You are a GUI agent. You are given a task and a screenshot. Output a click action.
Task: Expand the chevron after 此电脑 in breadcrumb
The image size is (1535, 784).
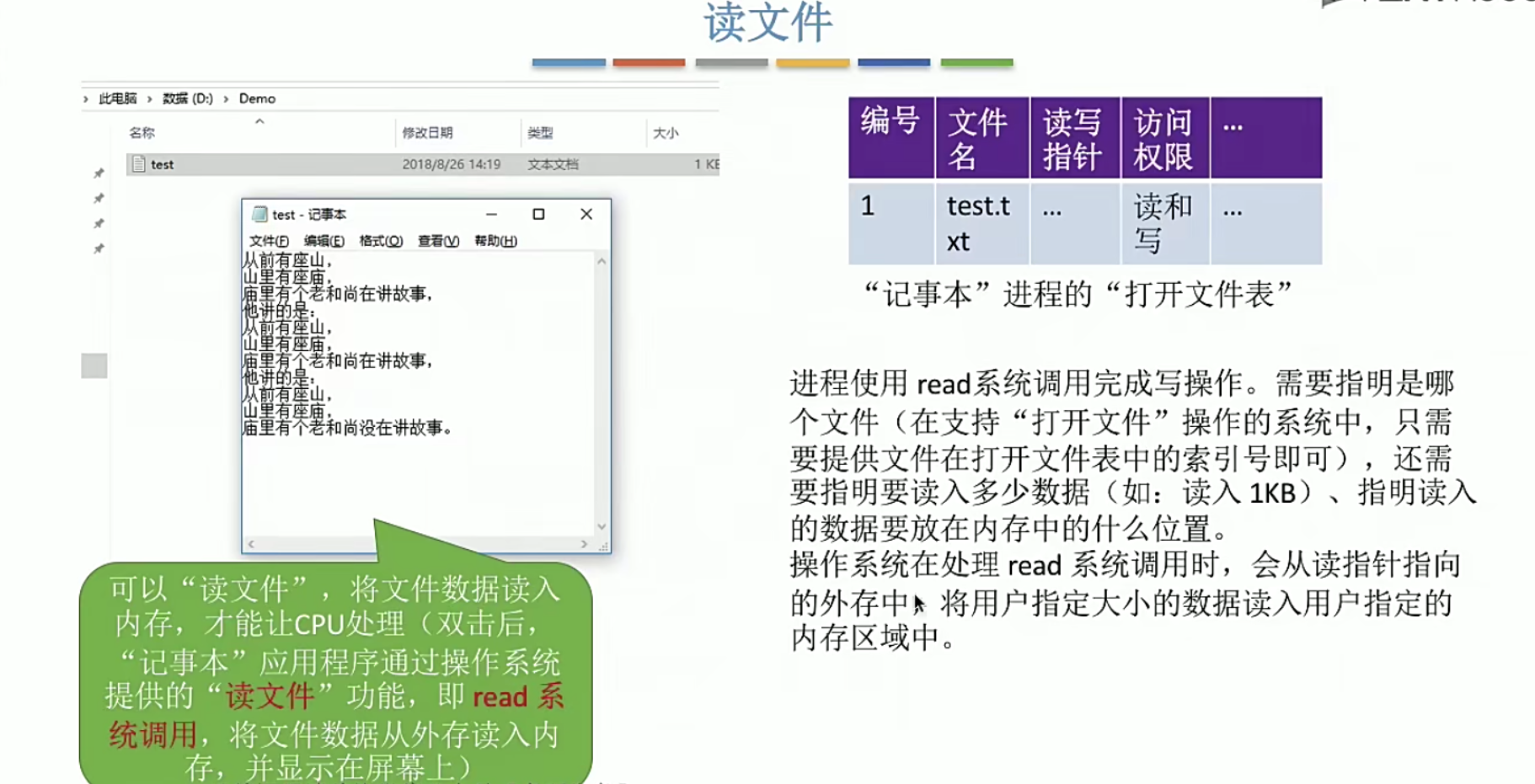tap(149, 99)
